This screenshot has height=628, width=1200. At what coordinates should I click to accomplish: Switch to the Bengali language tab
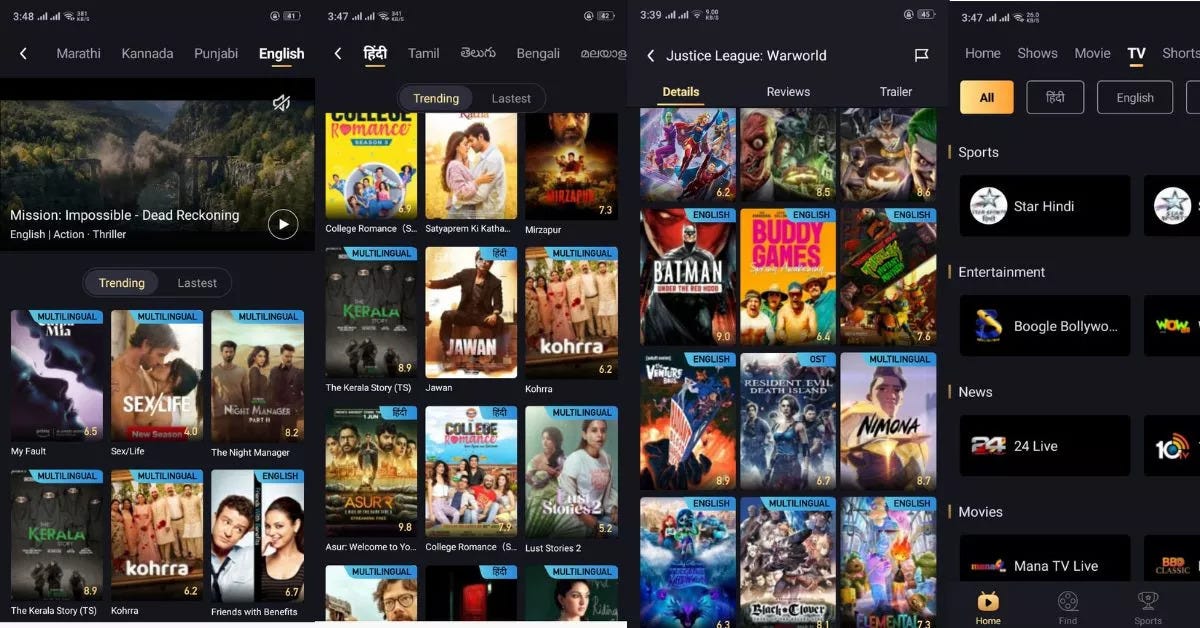point(538,53)
